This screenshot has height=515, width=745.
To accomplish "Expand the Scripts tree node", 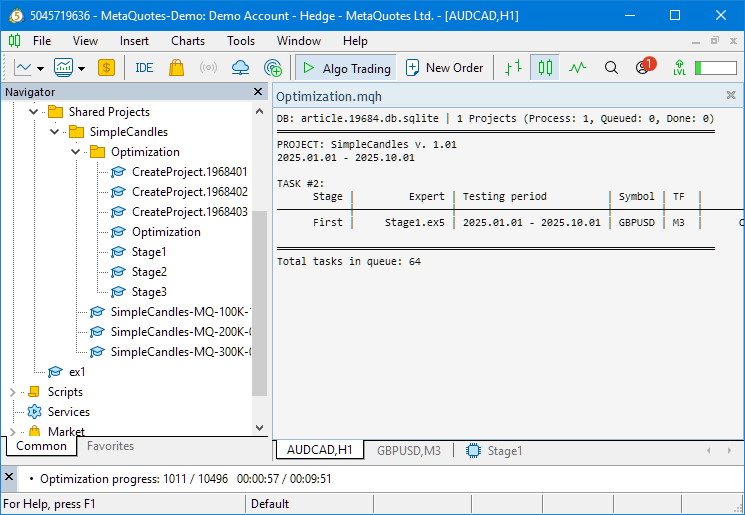I will click(12, 392).
